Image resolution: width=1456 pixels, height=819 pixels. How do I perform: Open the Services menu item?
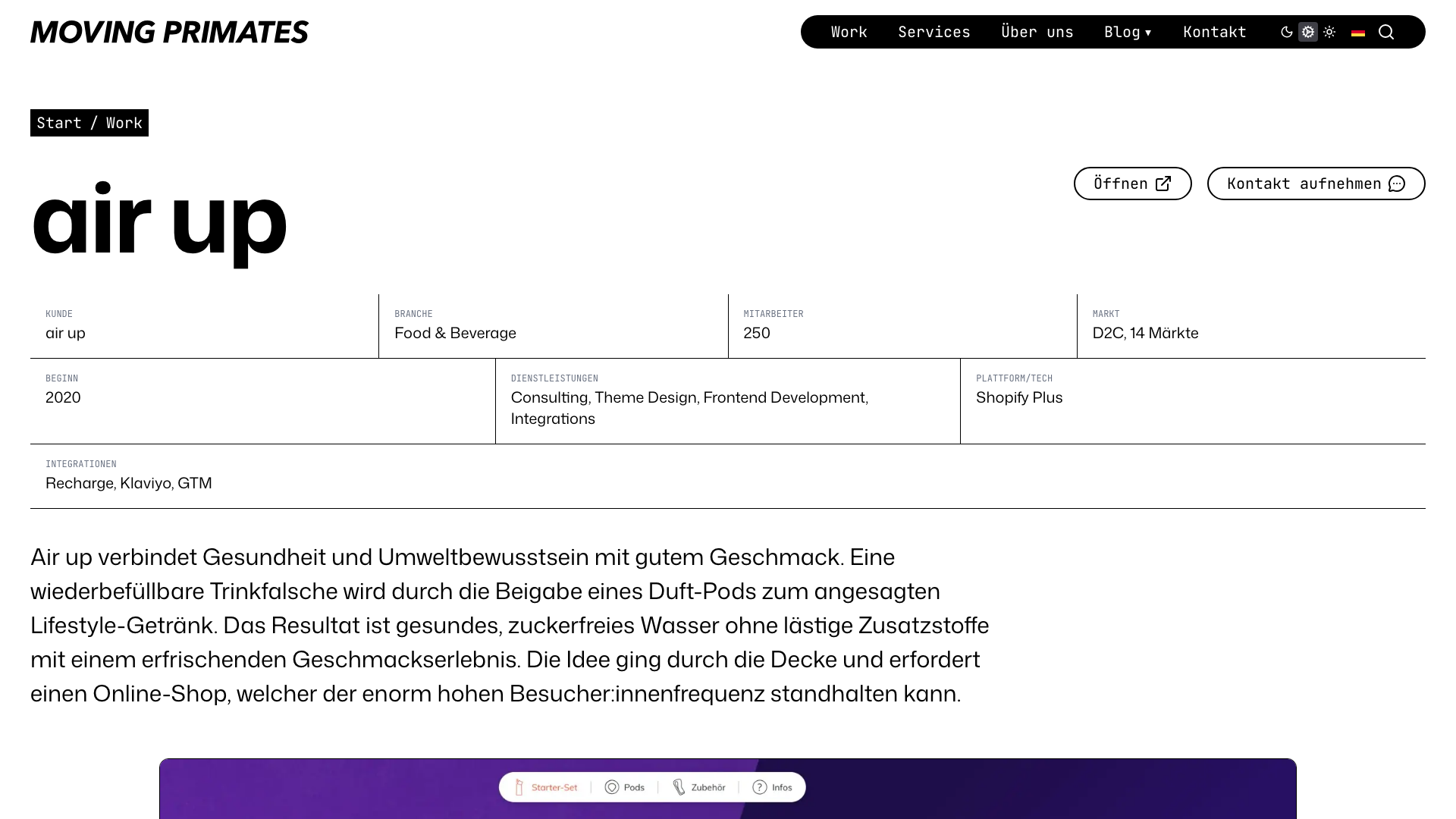click(934, 32)
